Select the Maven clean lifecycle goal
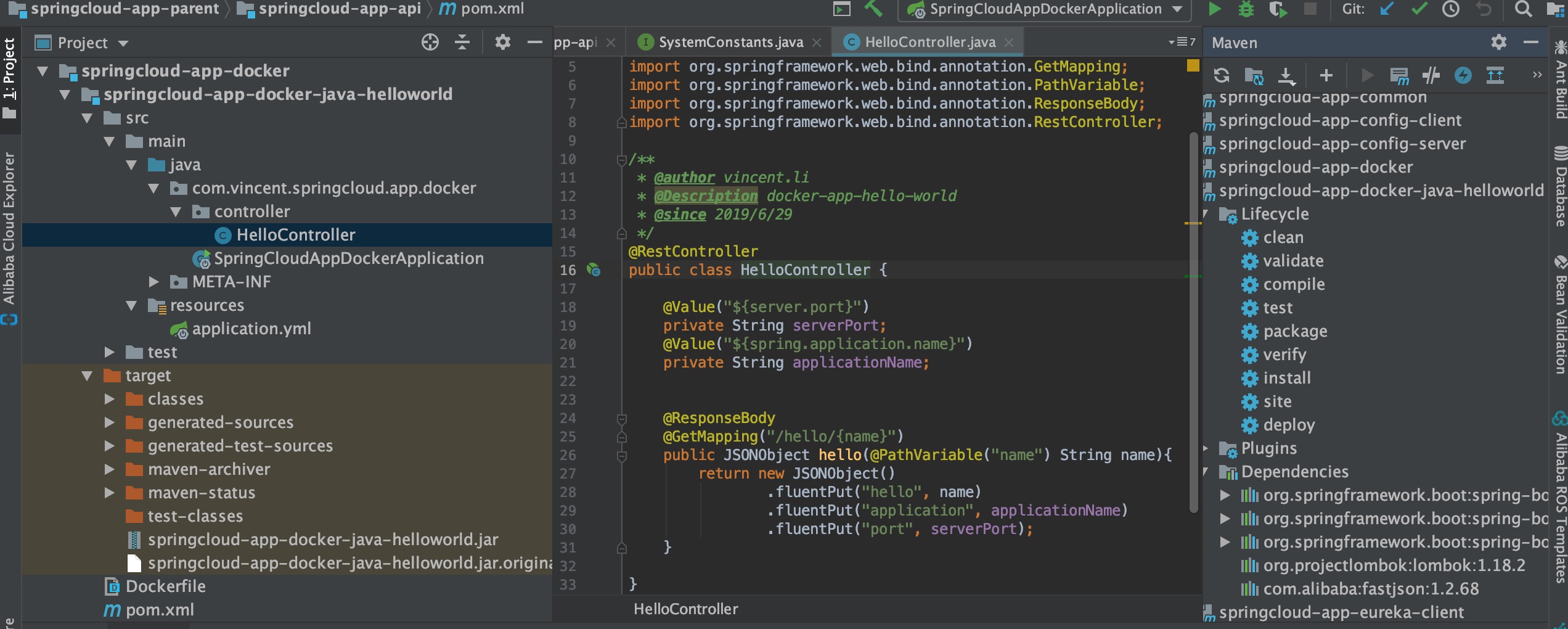The height and width of the screenshot is (629, 1568). click(x=1283, y=237)
